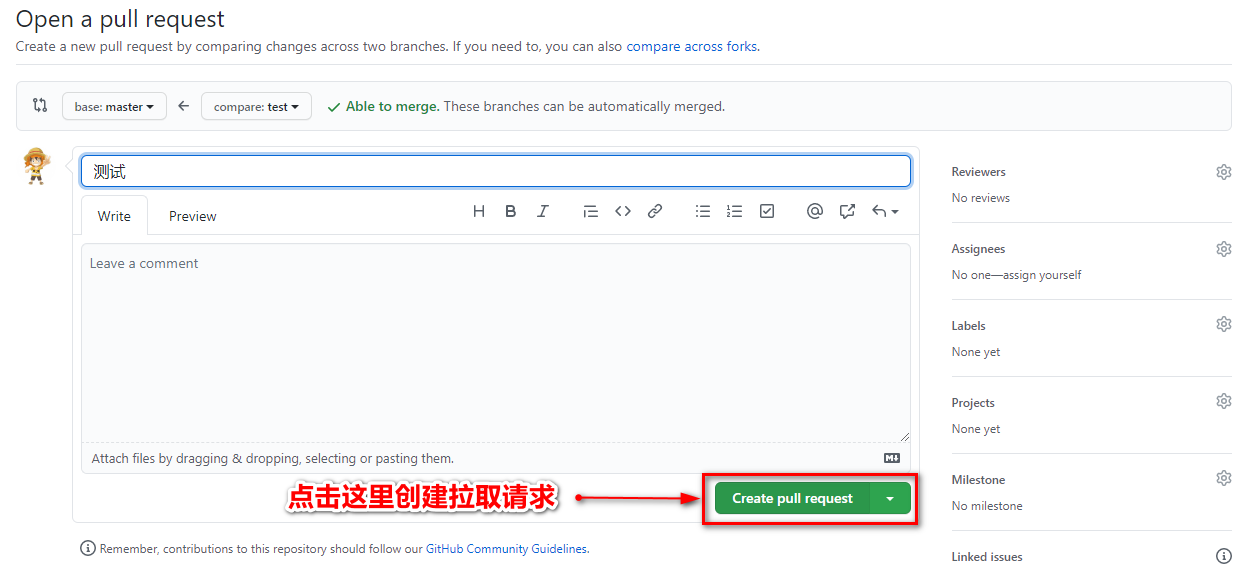Insert a quote block

pyautogui.click(x=591, y=211)
